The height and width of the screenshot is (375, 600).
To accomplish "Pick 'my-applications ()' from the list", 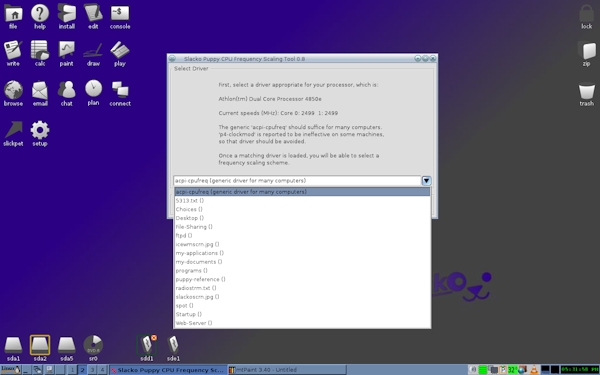I will click(302, 253).
